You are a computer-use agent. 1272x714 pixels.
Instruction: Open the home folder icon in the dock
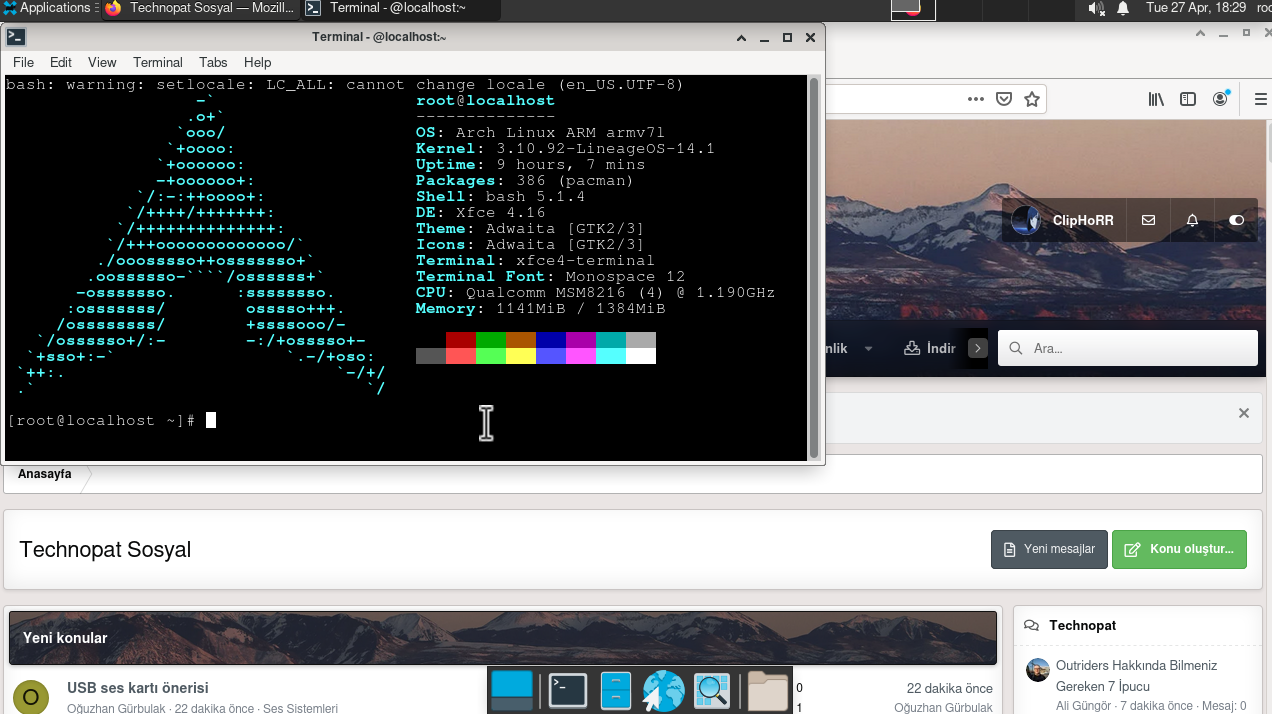768,690
